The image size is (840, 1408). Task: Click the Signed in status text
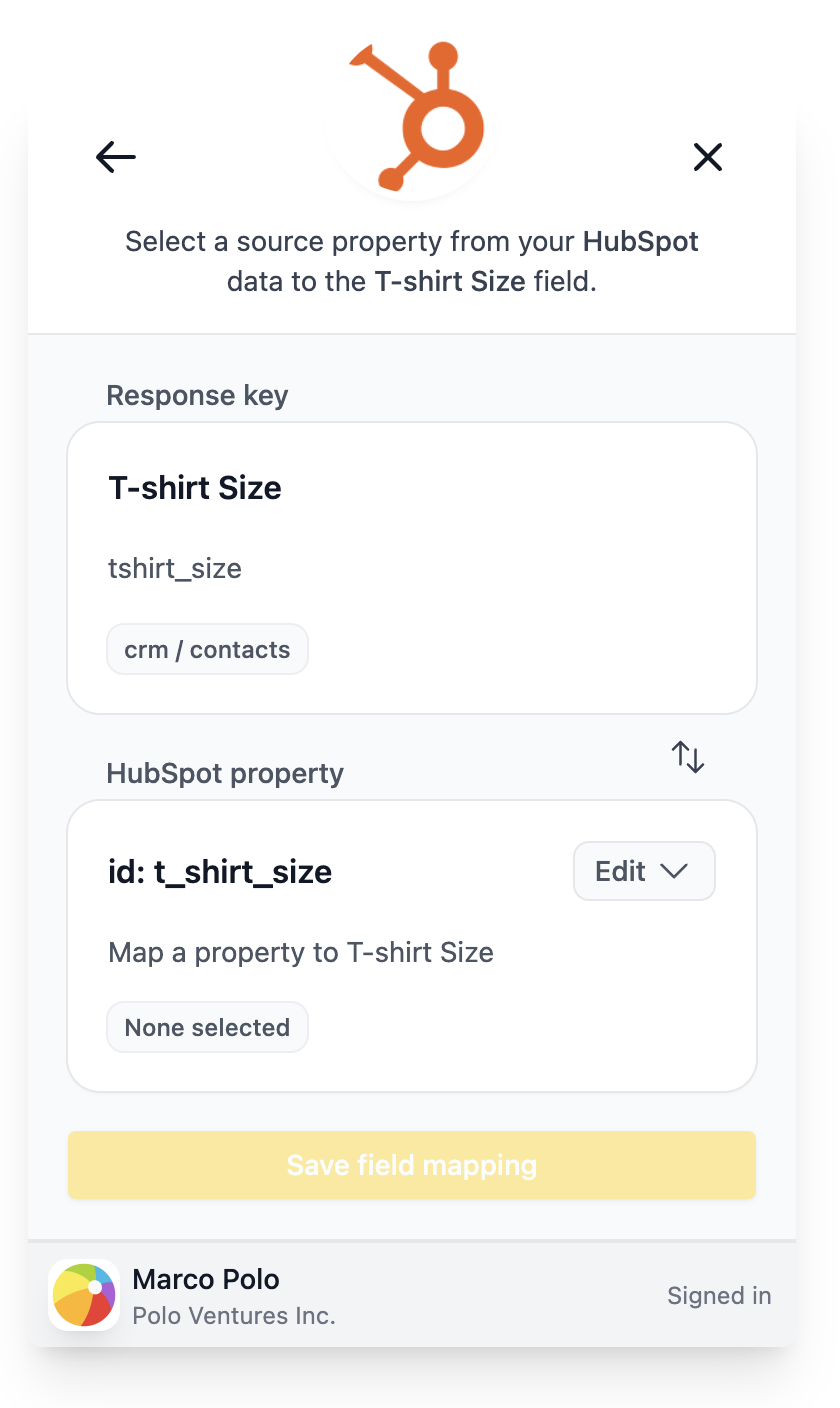pos(719,1296)
